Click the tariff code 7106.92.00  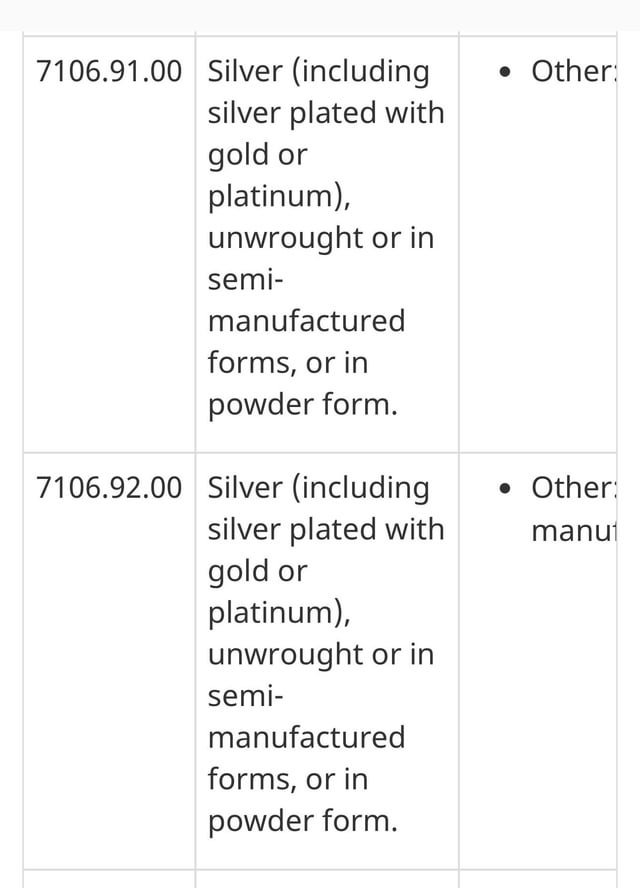click(108, 487)
